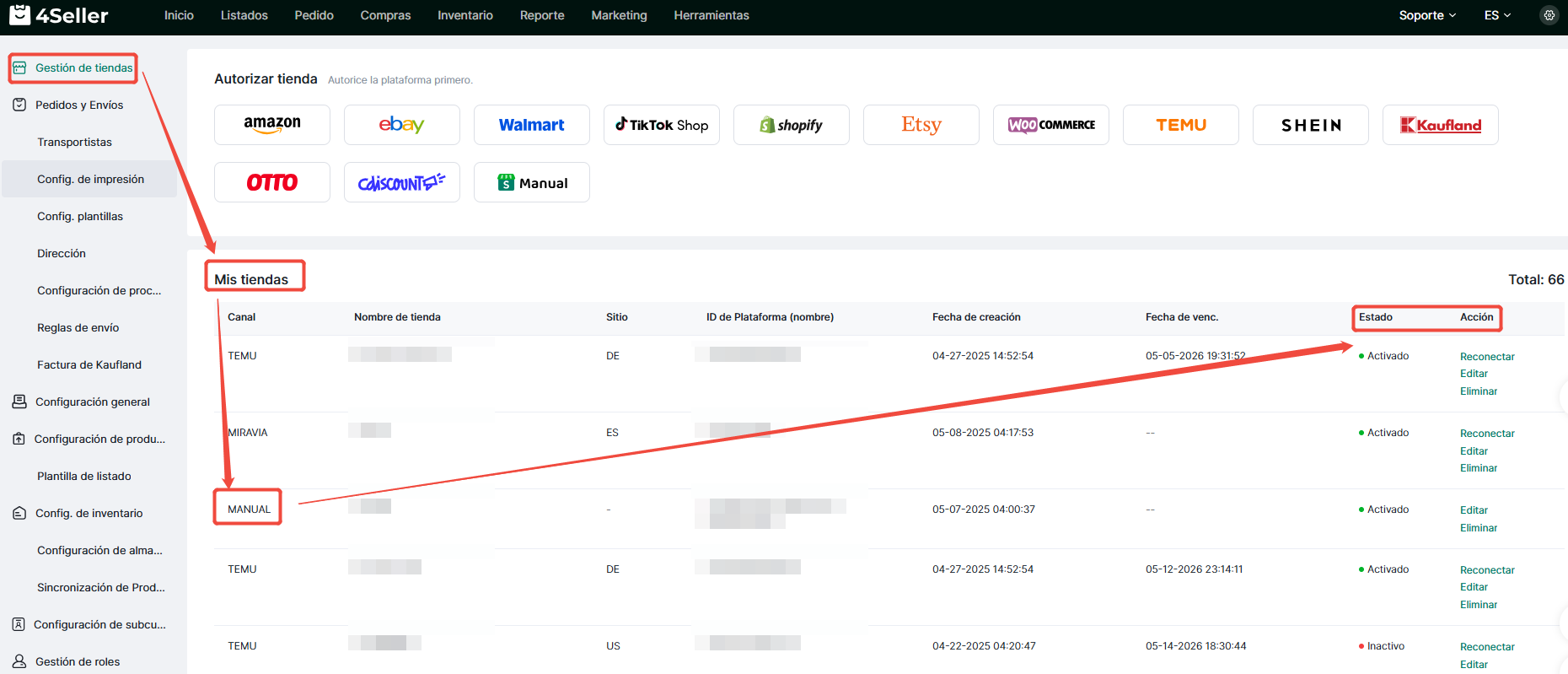Reconnect the TEMU store created 04-27-2025 expiring 05-12-2026
The width and height of the screenshot is (1568, 674).
tap(1487, 570)
